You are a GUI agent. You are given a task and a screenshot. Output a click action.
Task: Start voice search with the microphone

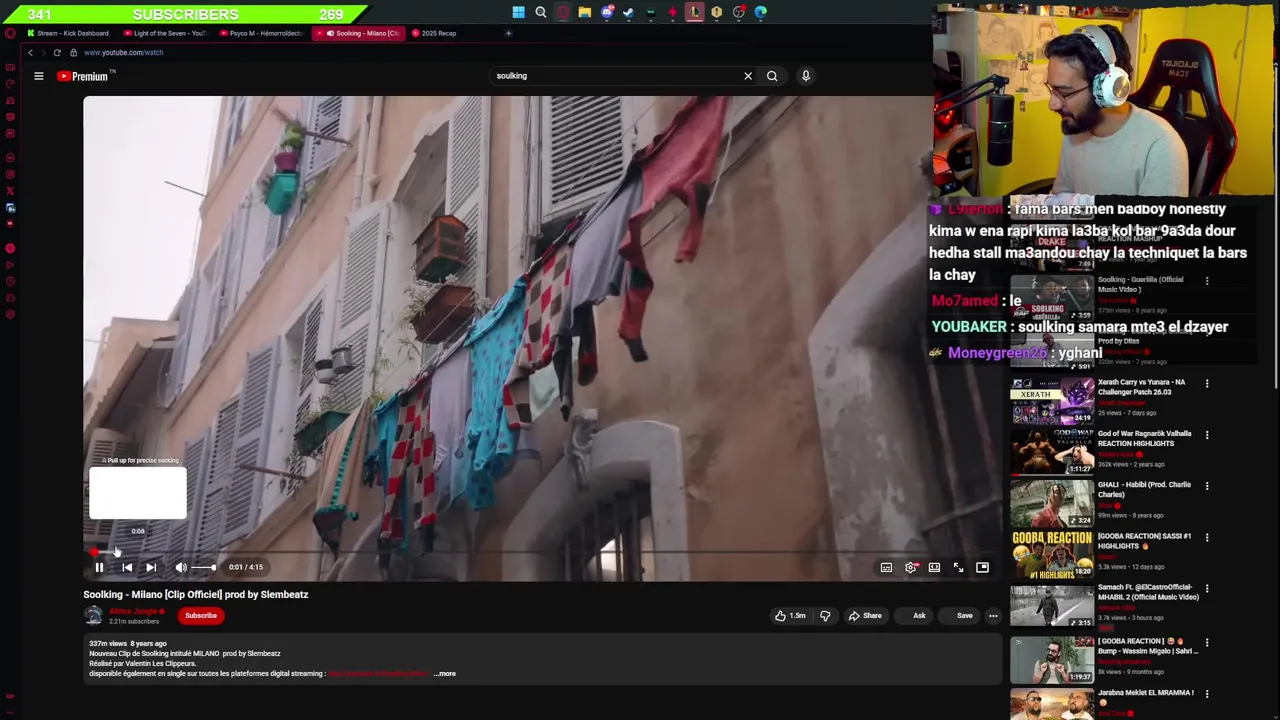click(806, 76)
